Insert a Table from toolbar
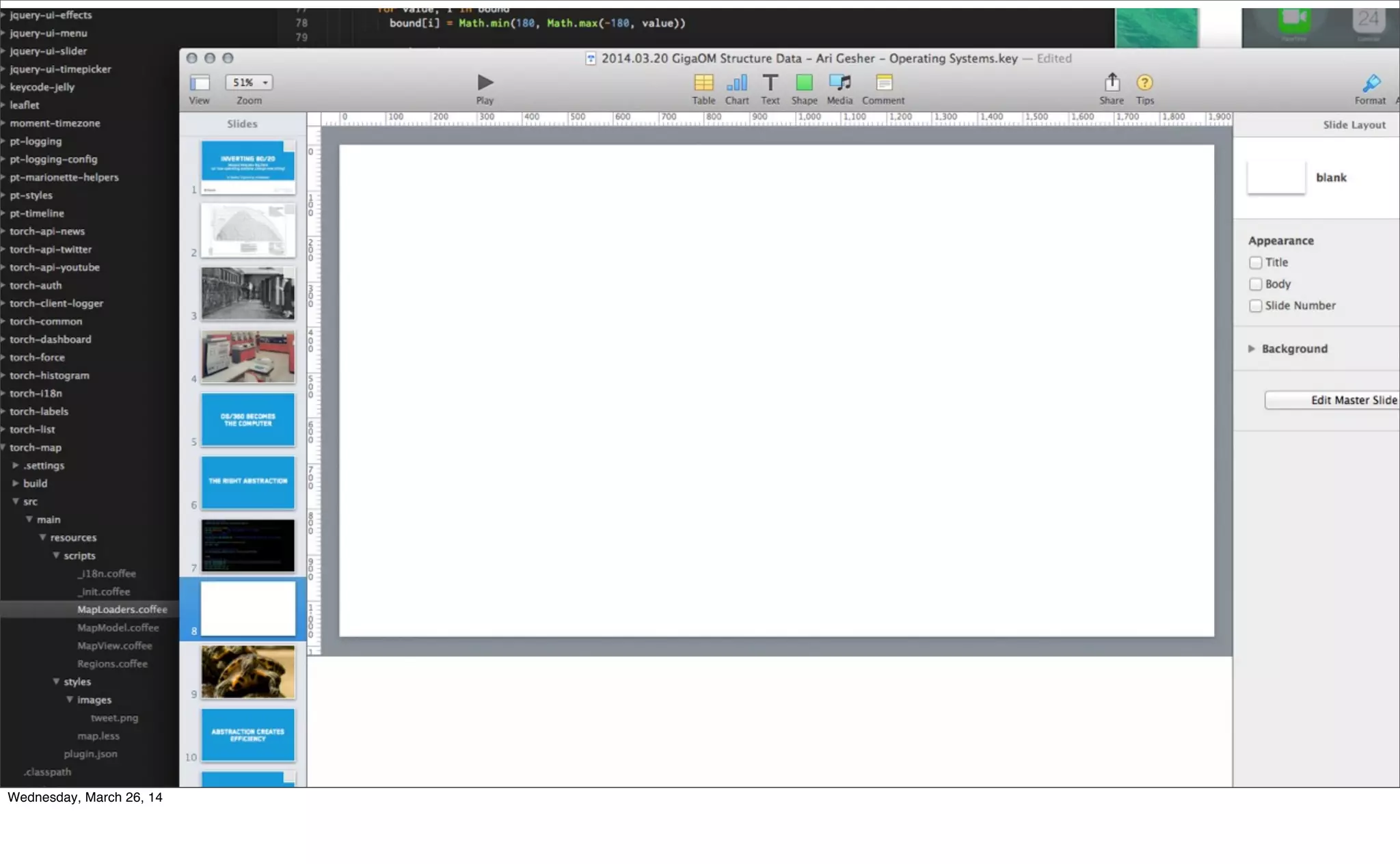Viewport: 1400px width, 864px height. tap(703, 83)
